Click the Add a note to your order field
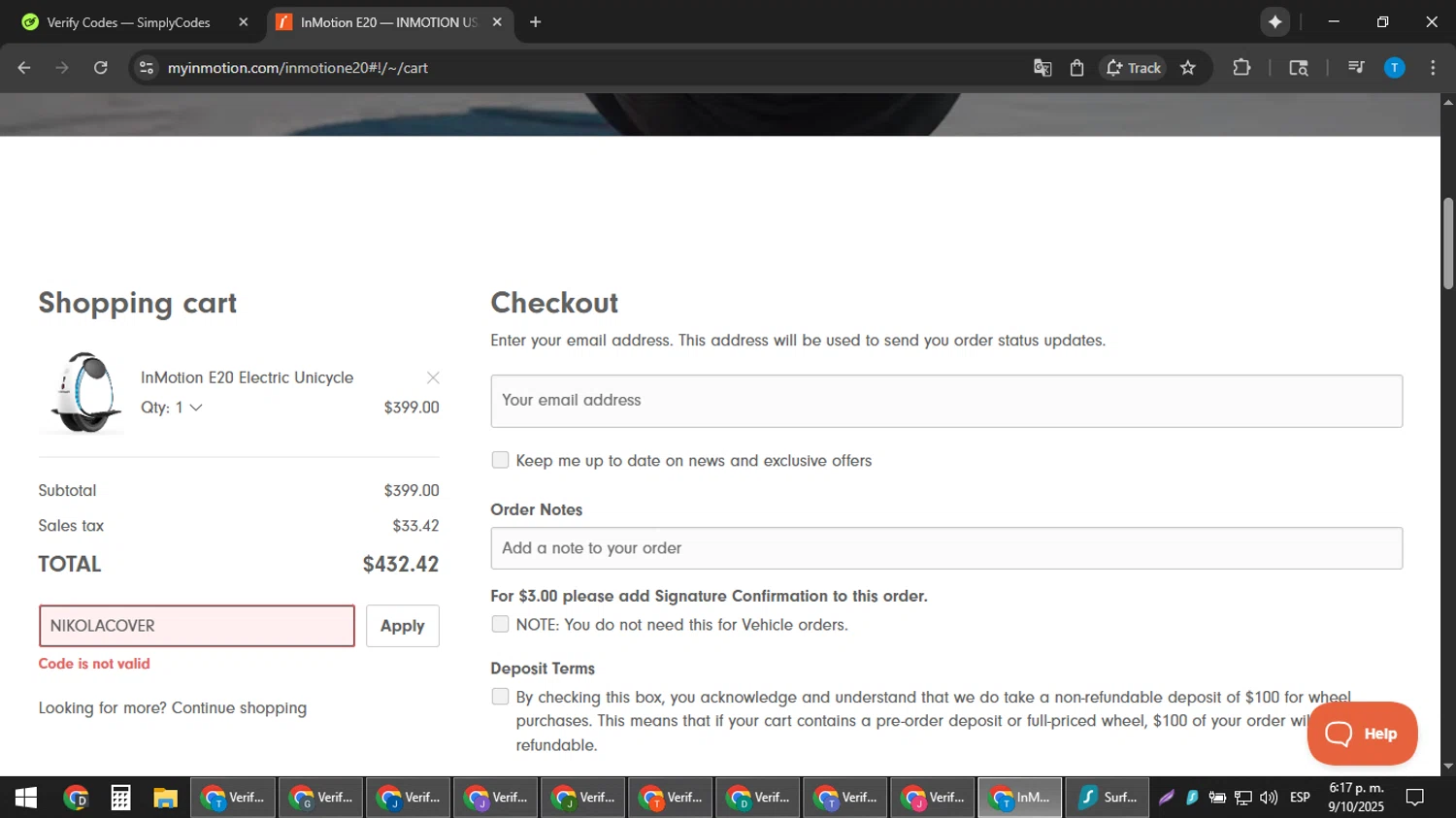Image resolution: width=1456 pixels, height=818 pixels. click(946, 548)
